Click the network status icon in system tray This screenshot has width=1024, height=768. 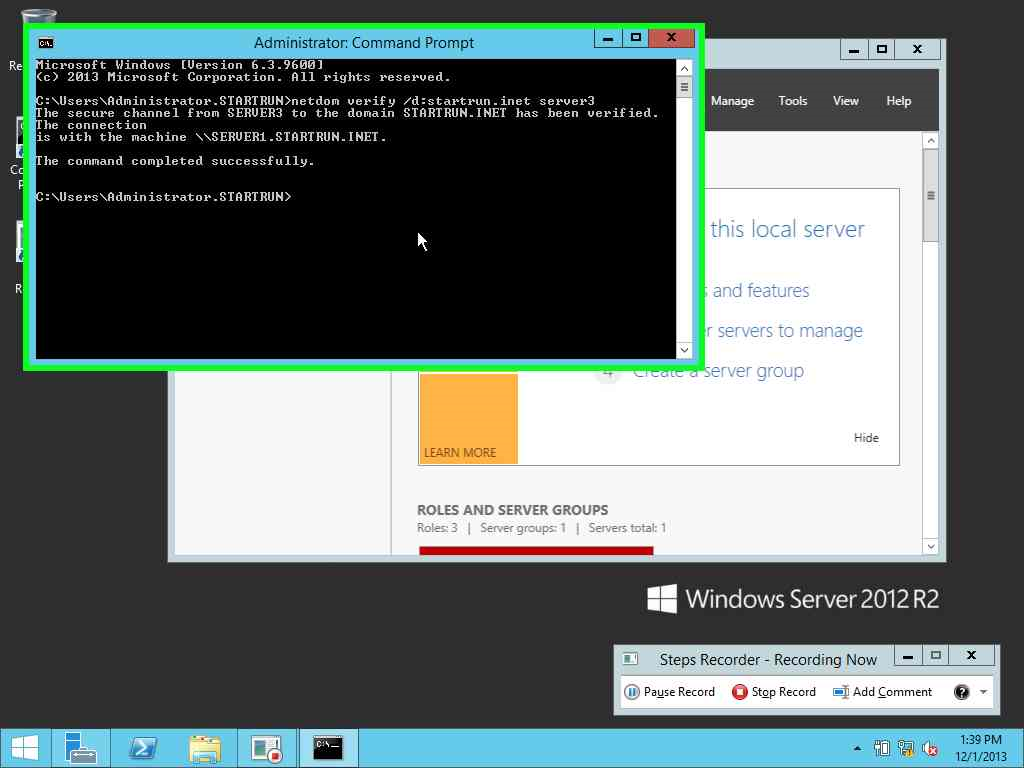point(905,748)
